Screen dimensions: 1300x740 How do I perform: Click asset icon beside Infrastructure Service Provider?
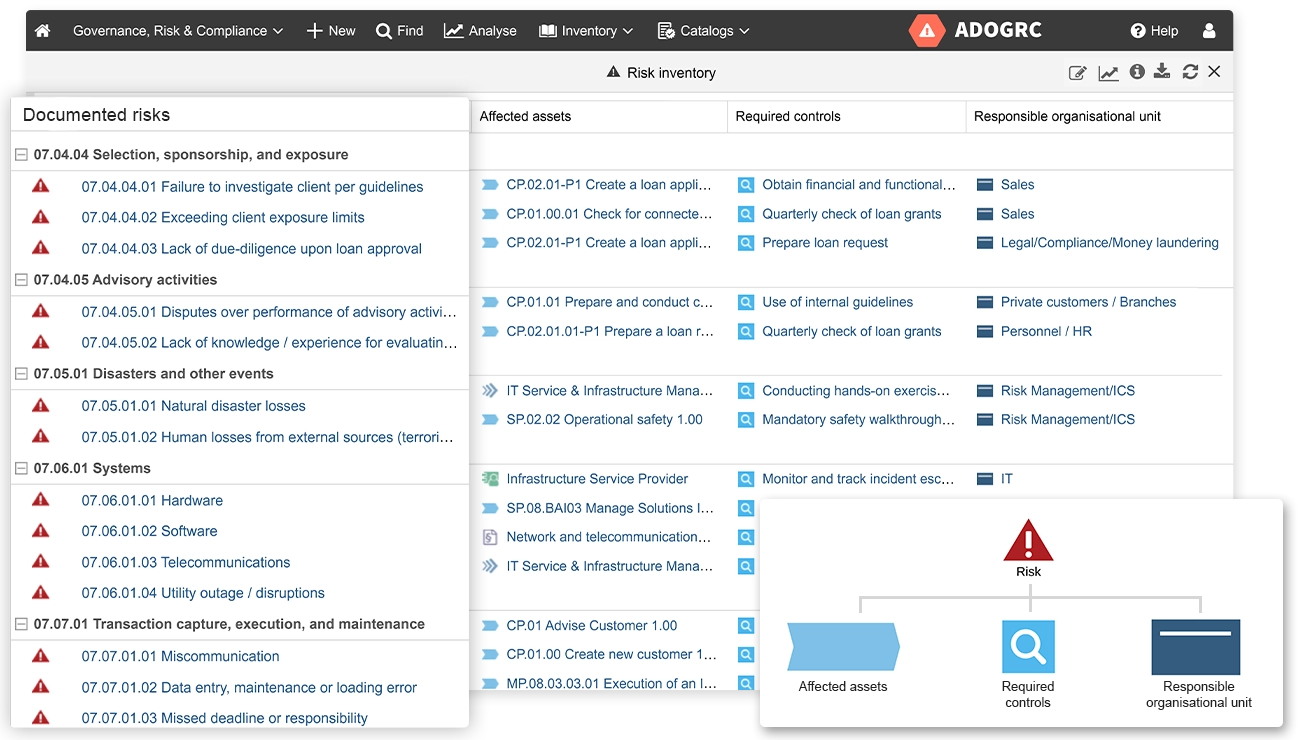click(490, 479)
